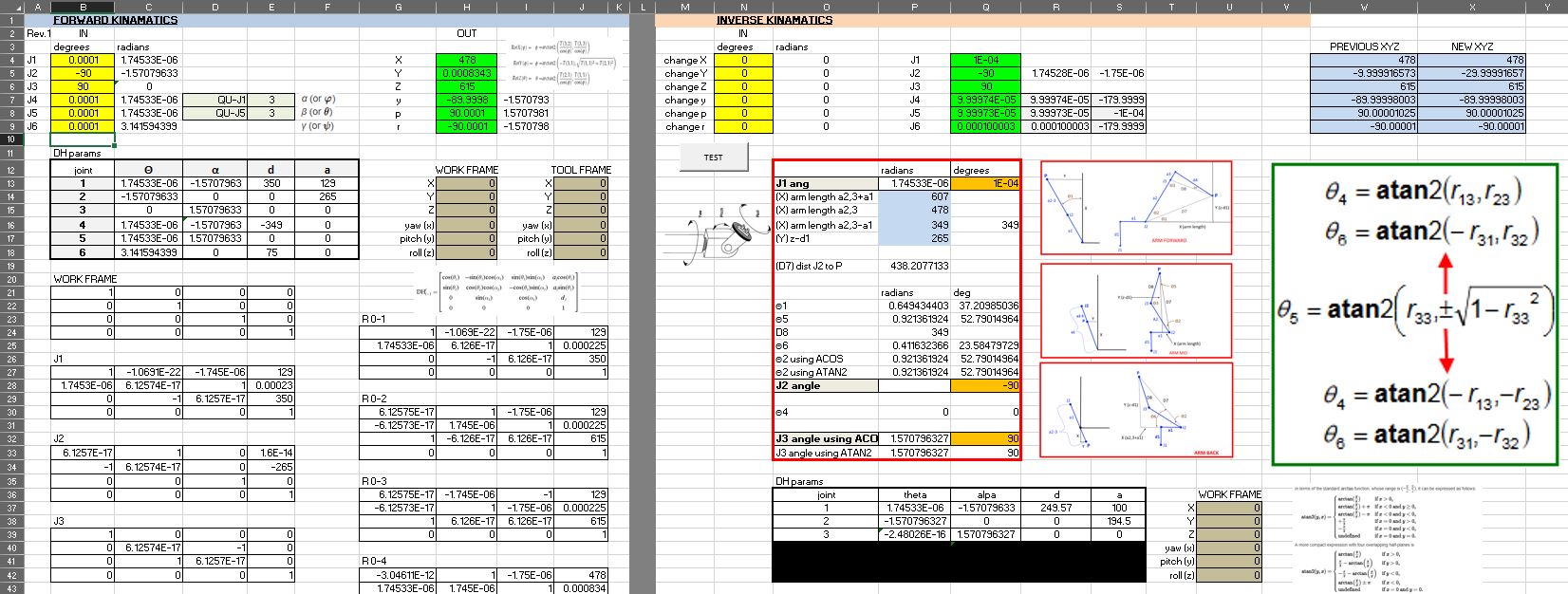Select green roll output cell -90.0001
The image size is (1568, 594).
(464, 126)
